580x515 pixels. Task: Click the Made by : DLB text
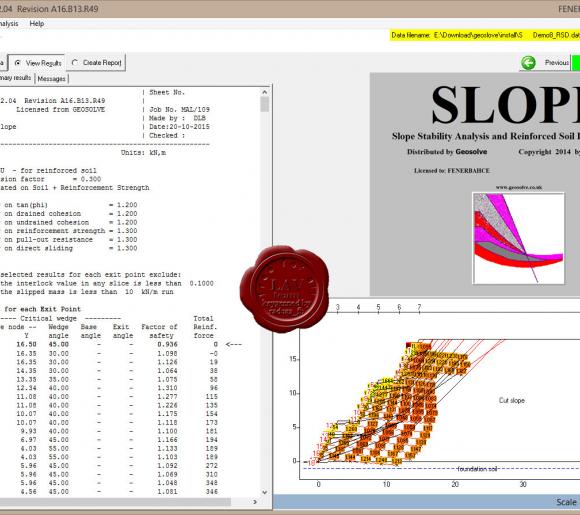pos(178,118)
